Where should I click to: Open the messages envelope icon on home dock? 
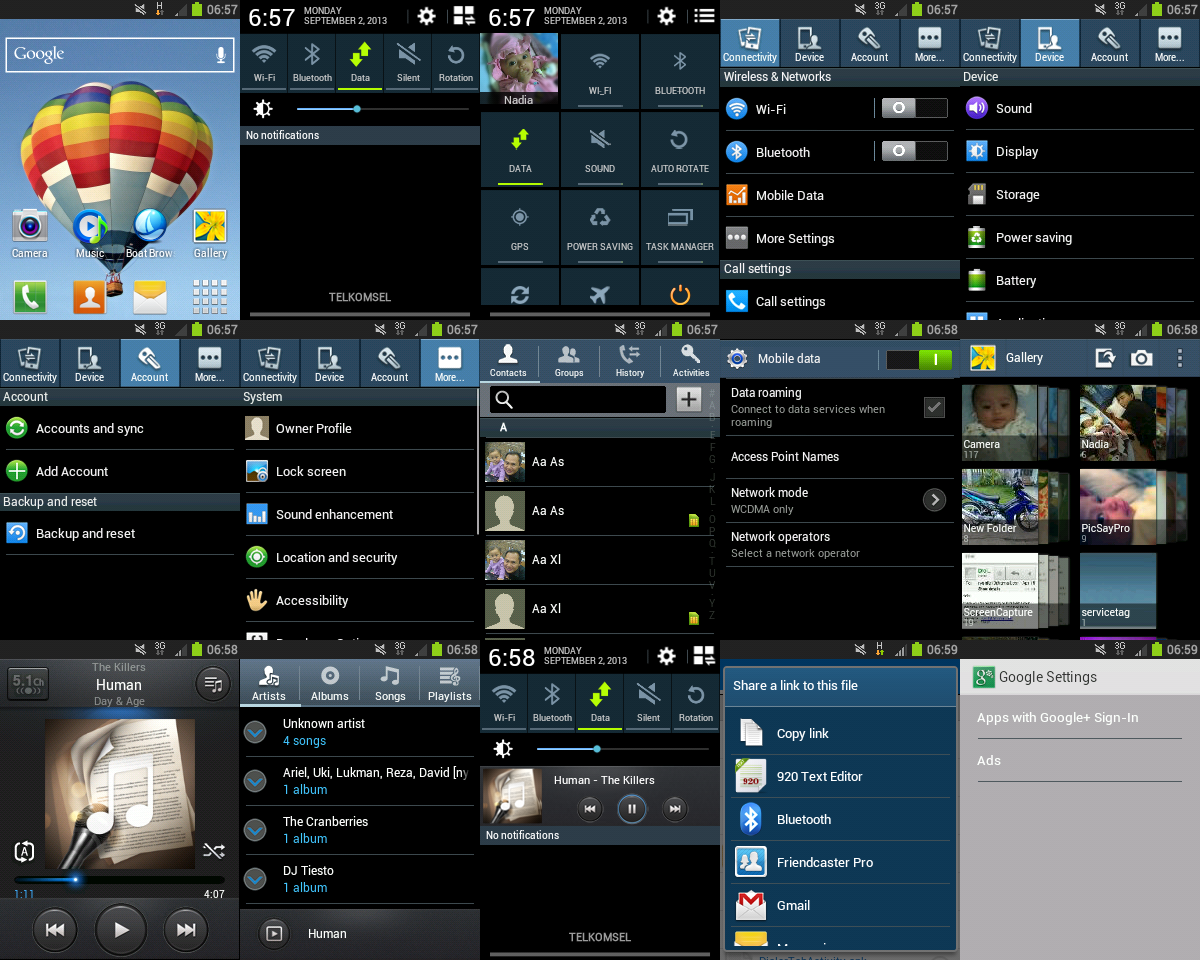(x=150, y=297)
